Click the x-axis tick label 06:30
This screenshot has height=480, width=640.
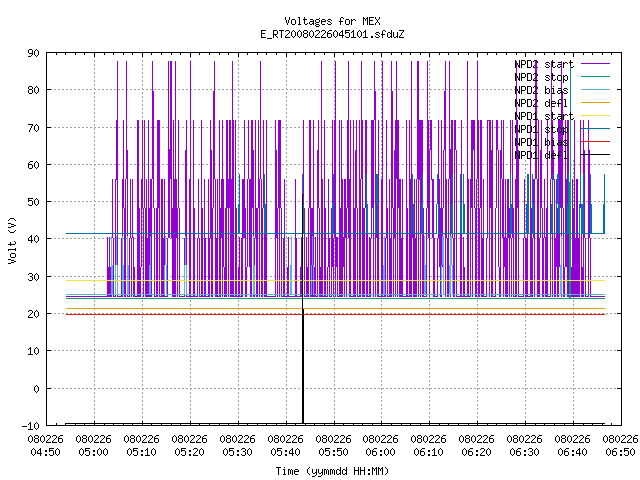click(524, 452)
